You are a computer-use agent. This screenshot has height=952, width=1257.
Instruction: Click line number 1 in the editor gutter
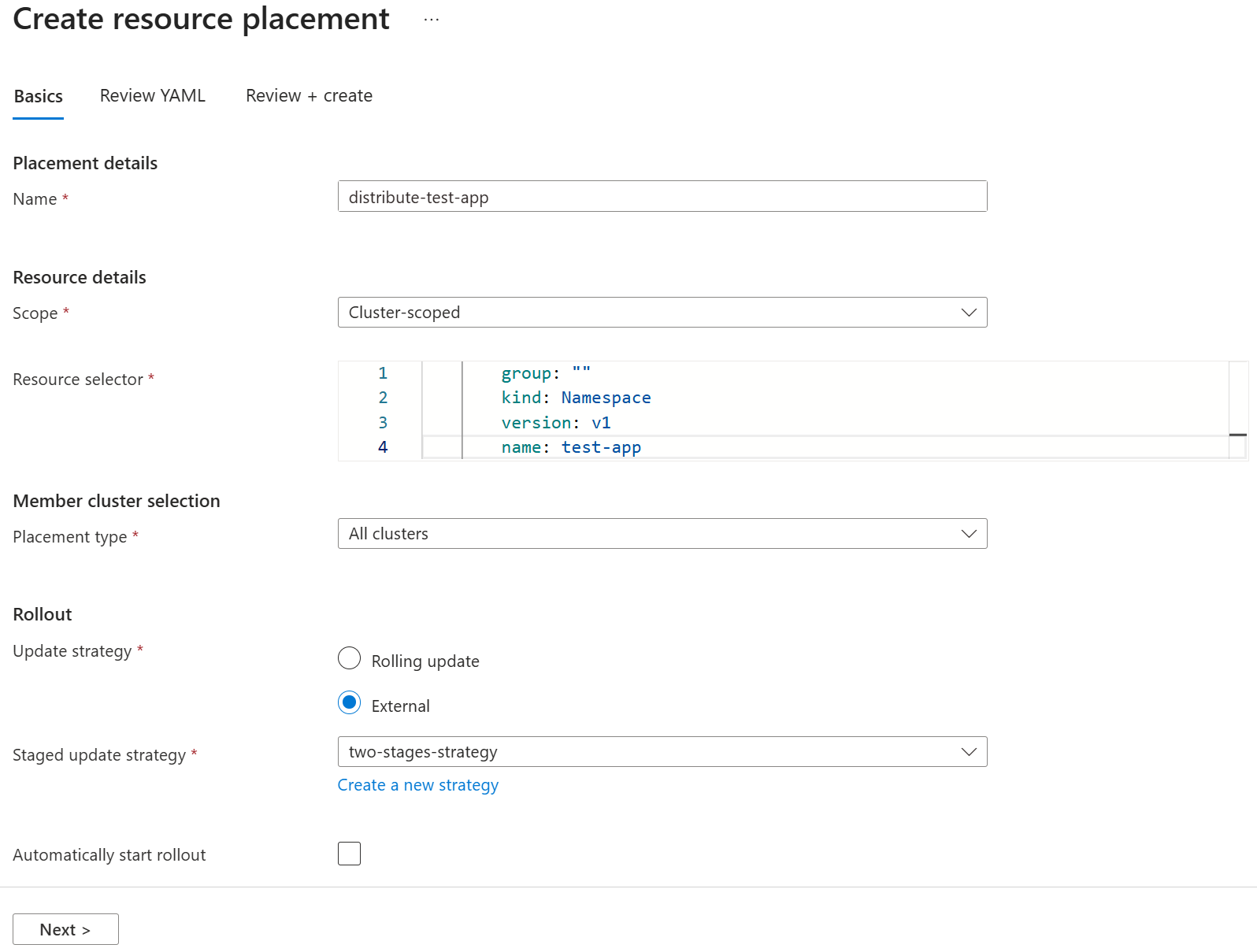383,373
